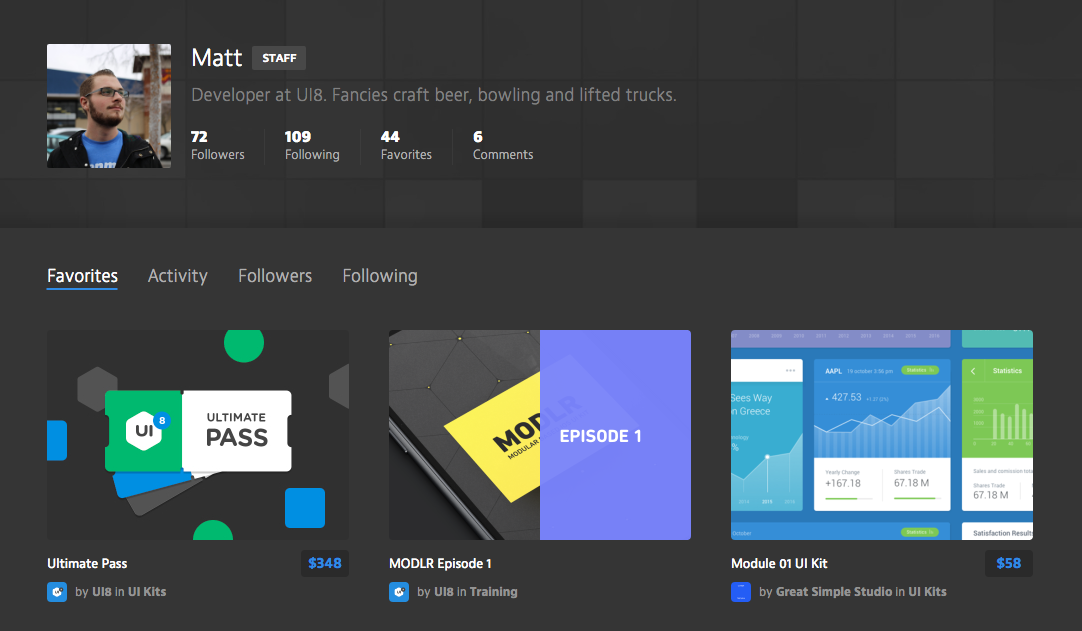The image size is (1082, 631).
Task: View the 44 Favorites stat
Action: click(x=406, y=146)
